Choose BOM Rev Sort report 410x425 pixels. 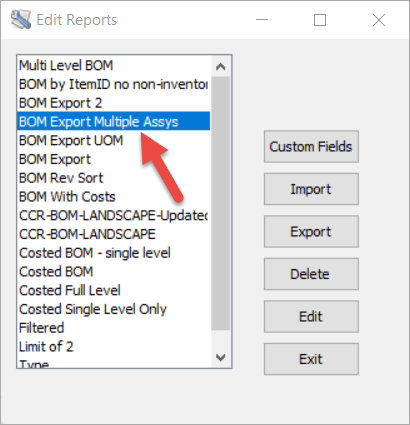[x=114, y=178]
